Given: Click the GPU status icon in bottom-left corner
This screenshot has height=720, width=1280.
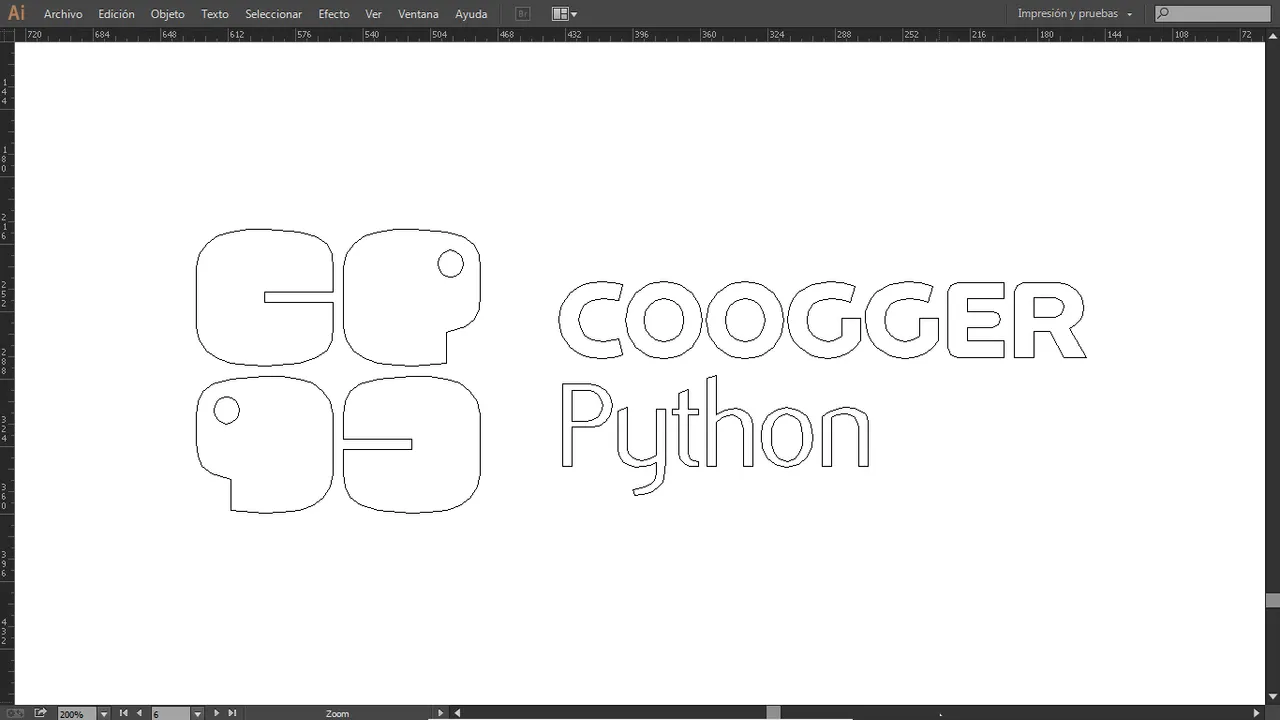Looking at the screenshot, I should pyautogui.click(x=15, y=713).
